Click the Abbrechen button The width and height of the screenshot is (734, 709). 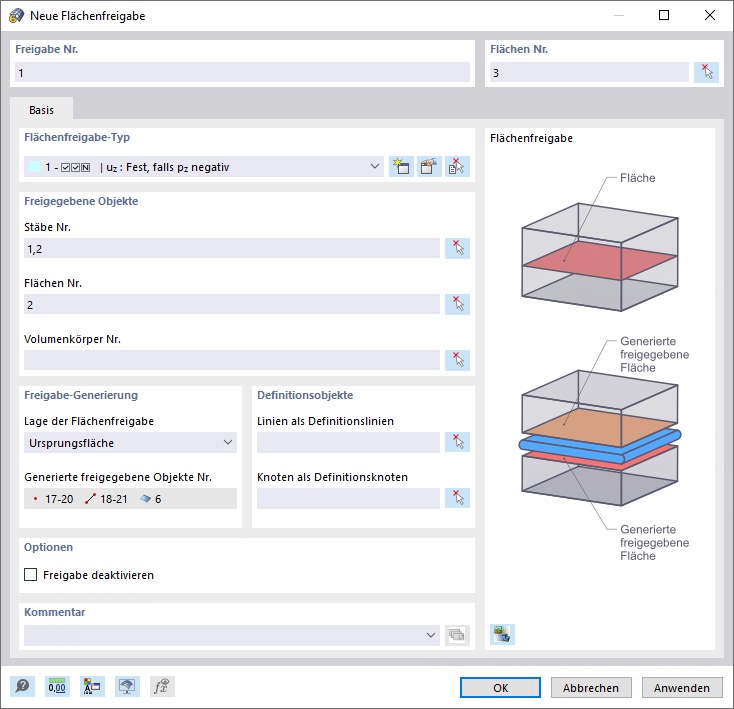point(591,687)
